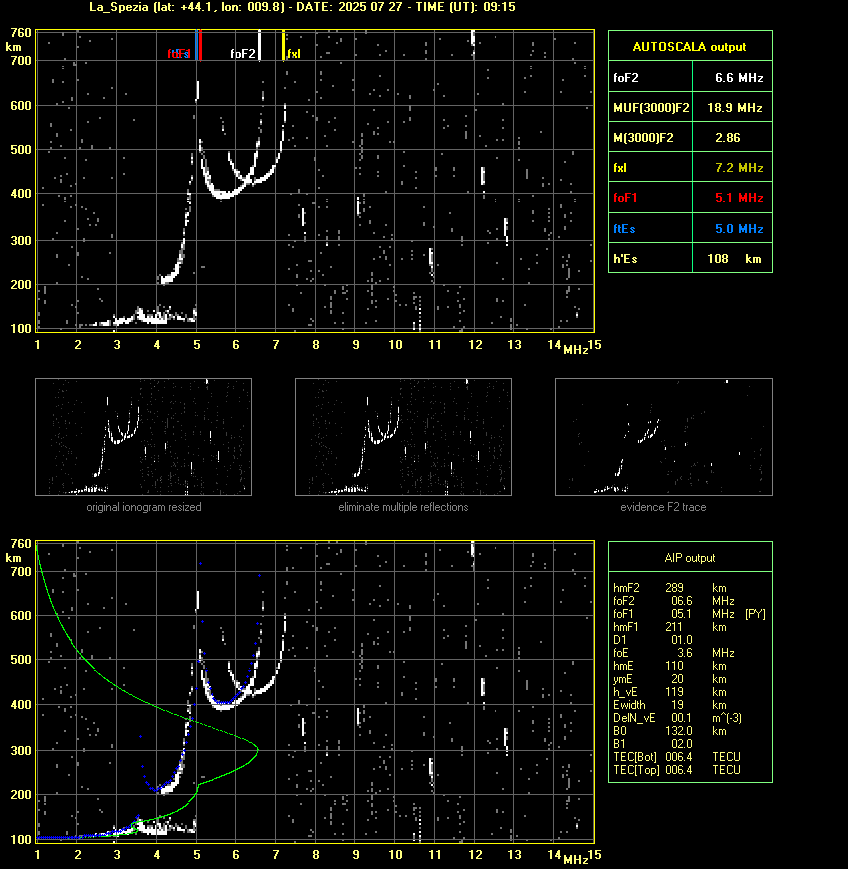Click the B0 row label
This screenshot has width=848, height=869.
[620, 731]
